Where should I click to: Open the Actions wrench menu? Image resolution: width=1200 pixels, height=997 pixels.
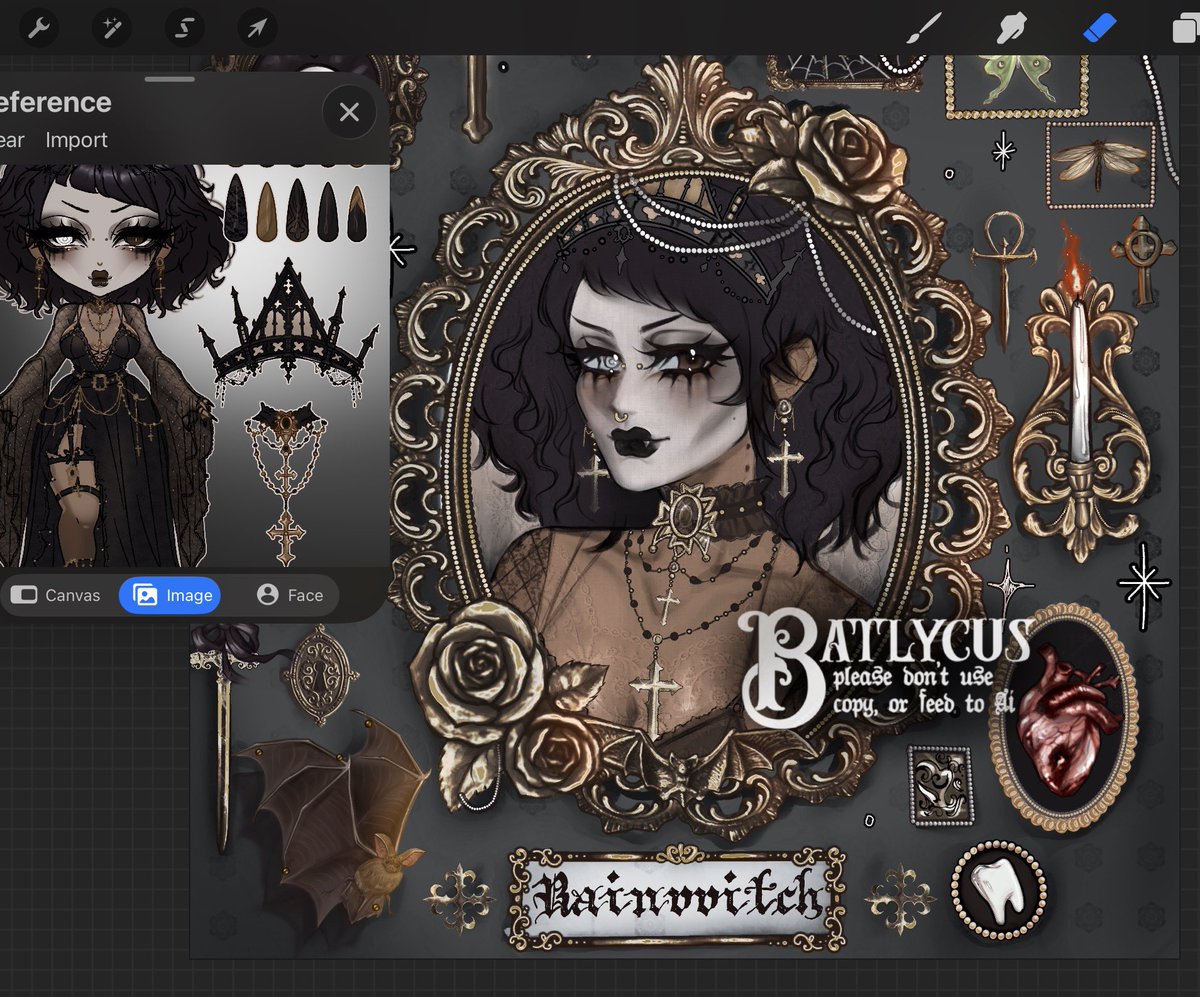(39, 28)
